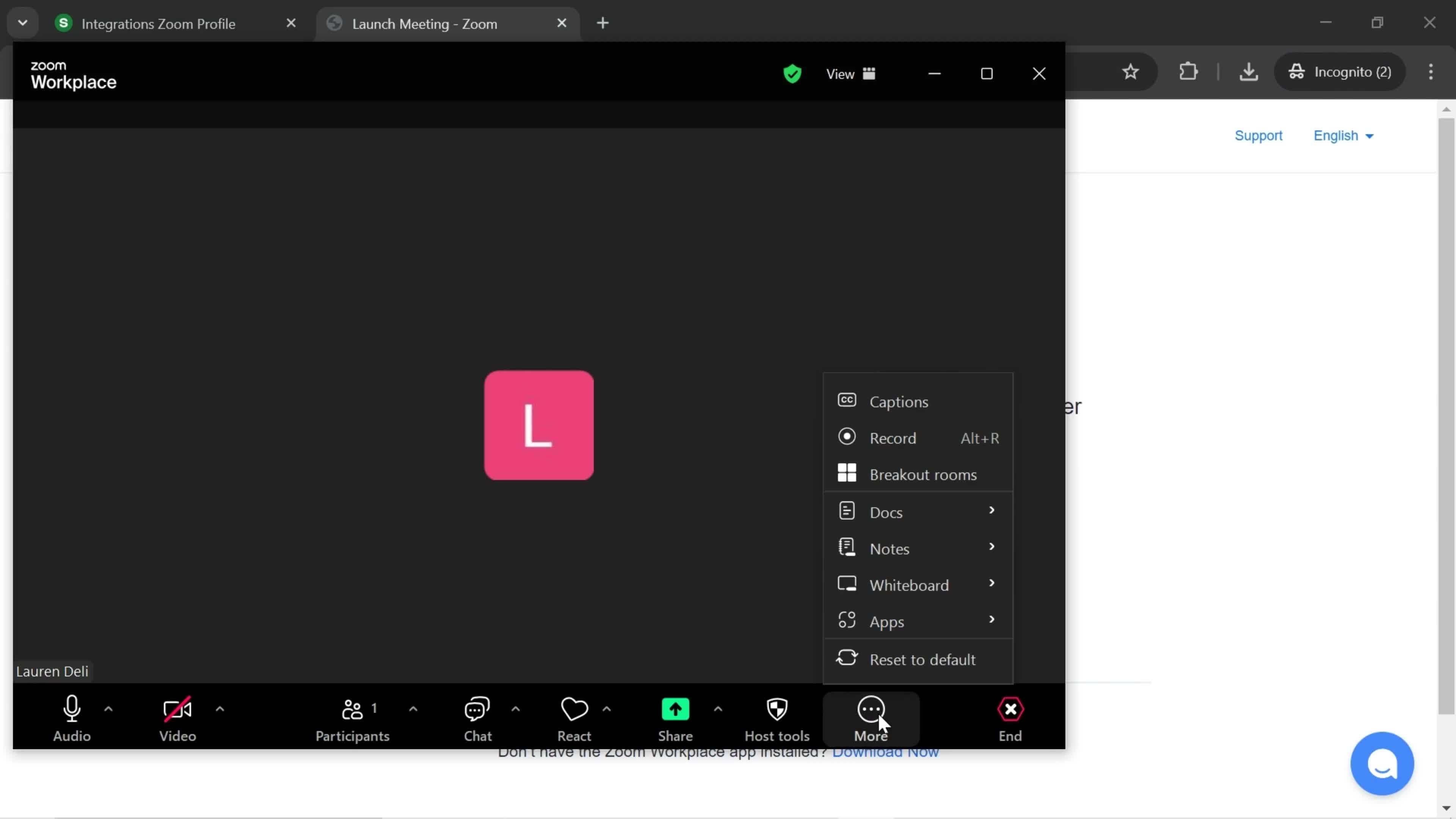Click the zoom Workplace logo
1456x819 pixels.
coord(73,75)
